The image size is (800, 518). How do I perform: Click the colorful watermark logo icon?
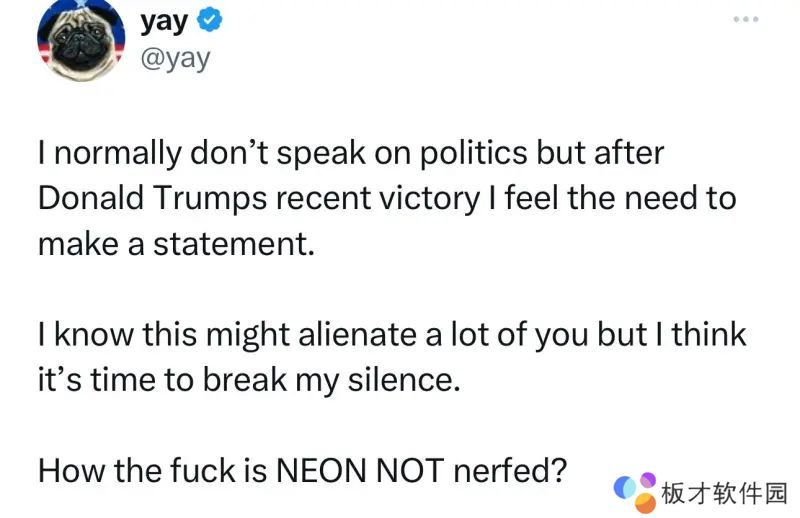point(635,489)
